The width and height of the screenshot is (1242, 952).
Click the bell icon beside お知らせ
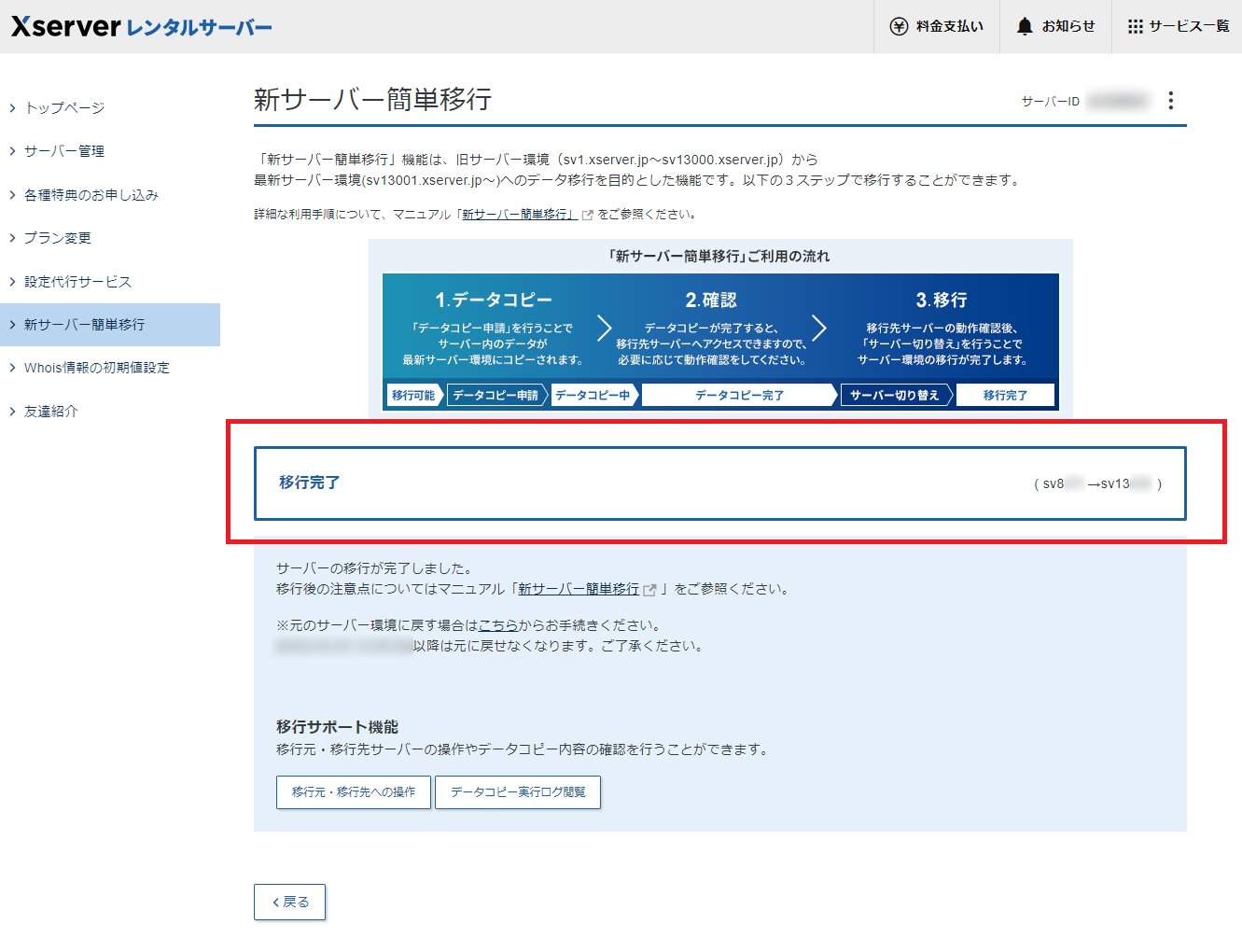tap(1025, 26)
